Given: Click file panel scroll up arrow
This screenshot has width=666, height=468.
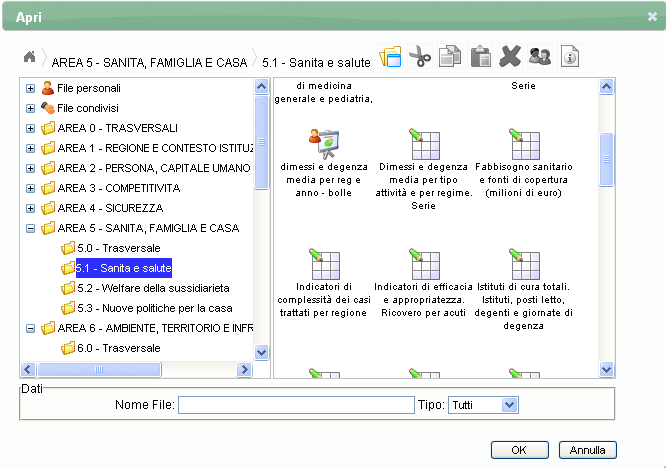Looking at the screenshot, I should coord(606,87).
